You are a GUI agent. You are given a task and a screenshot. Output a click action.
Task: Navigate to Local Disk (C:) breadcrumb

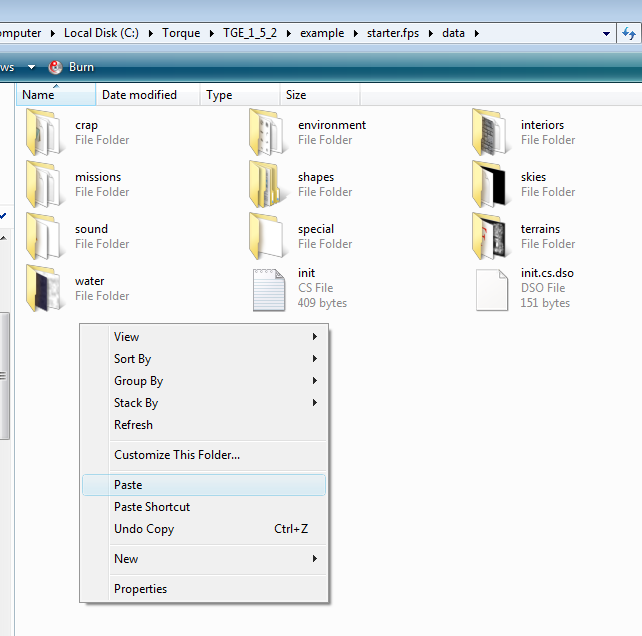coord(101,33)
